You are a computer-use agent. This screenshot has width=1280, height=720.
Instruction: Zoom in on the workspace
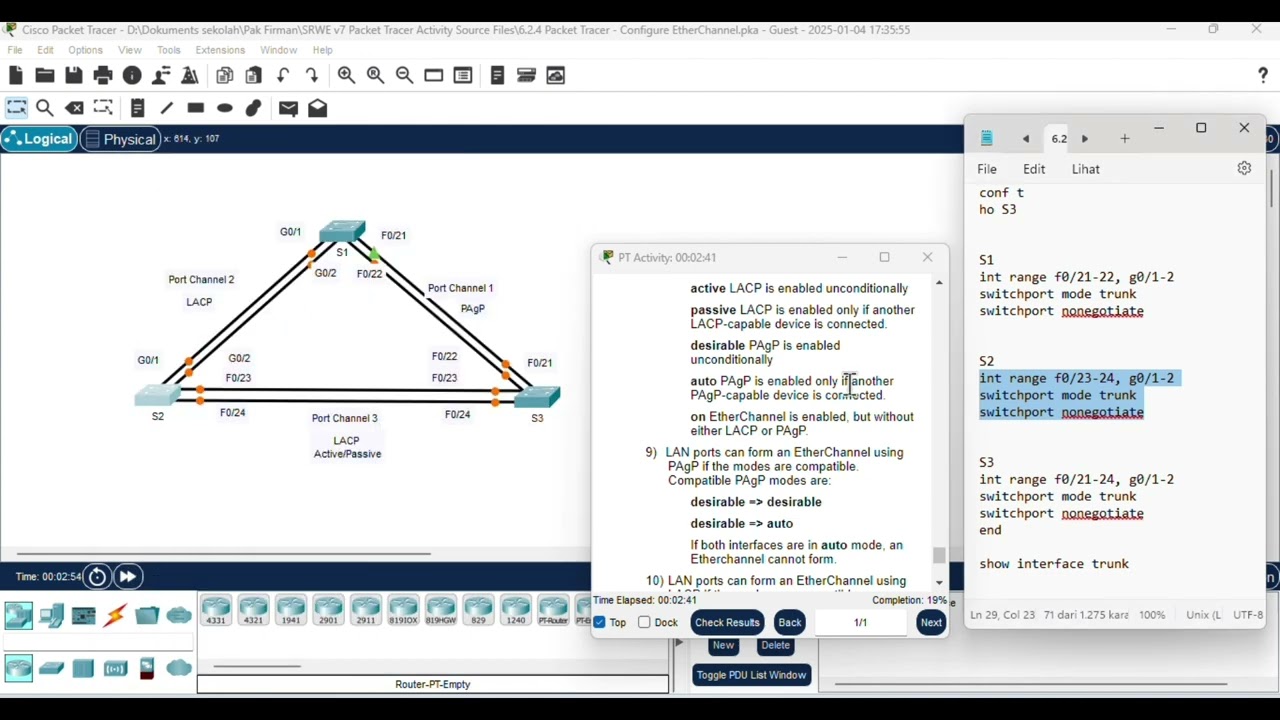[346, 75]
